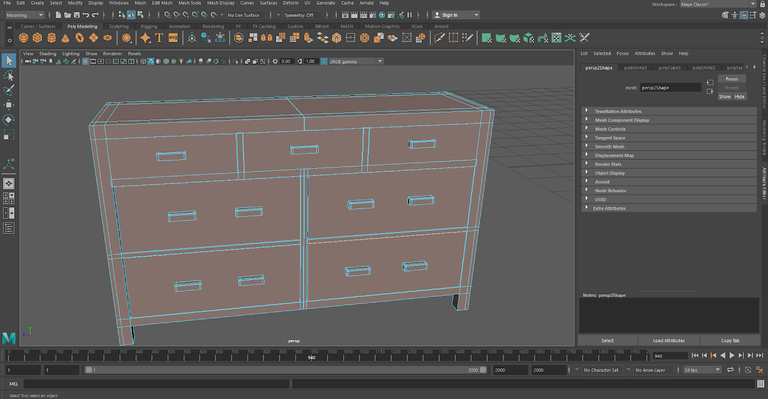This screenshot has height=399, width=768.
Task: Open the viewport Shading menu
Action: pyautogui.click(x=48, y=53)
